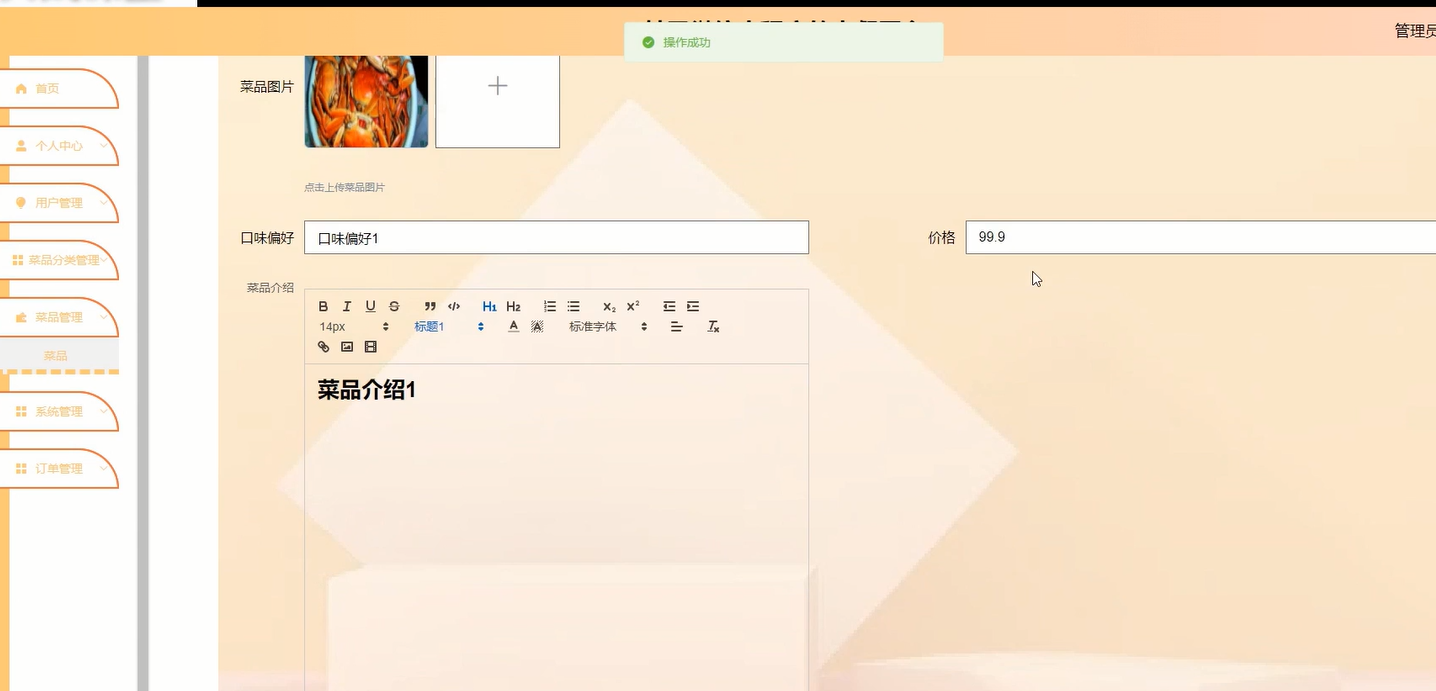Insert an image into the editor
This screenshot has height=691, width=1436.
[347, 347]
